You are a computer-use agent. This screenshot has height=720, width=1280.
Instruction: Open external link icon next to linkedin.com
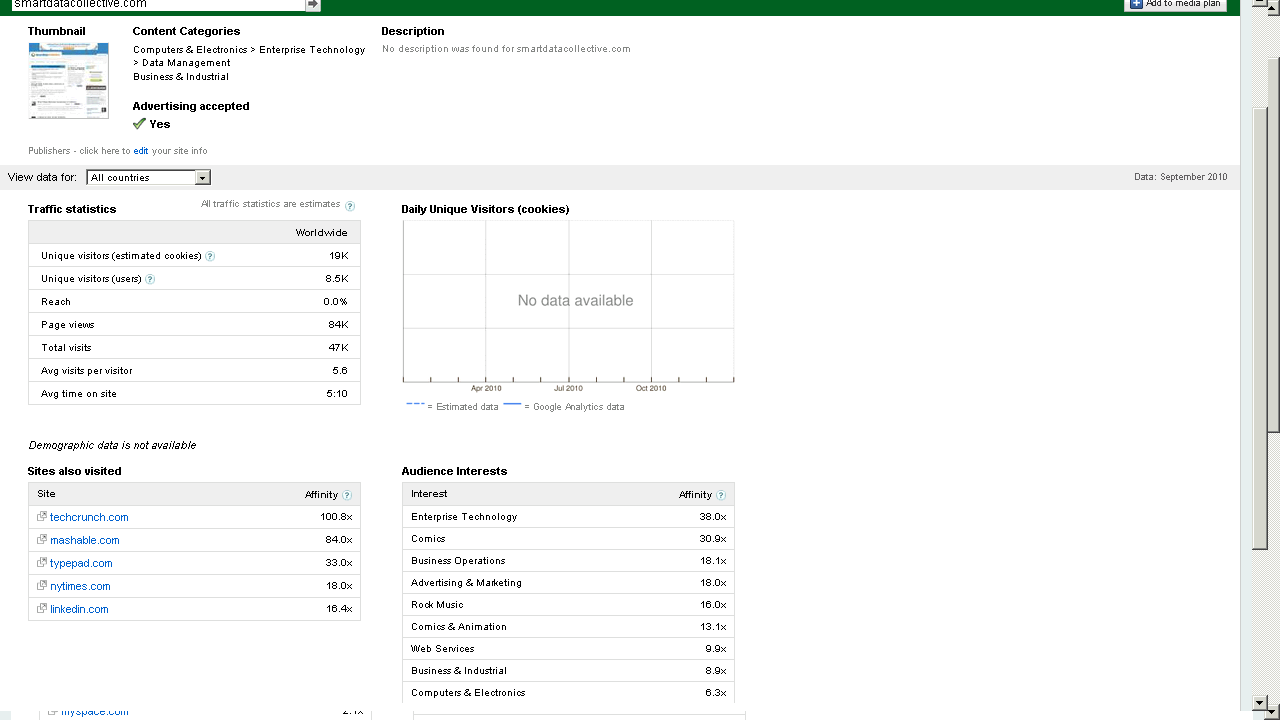click(42, 609)
